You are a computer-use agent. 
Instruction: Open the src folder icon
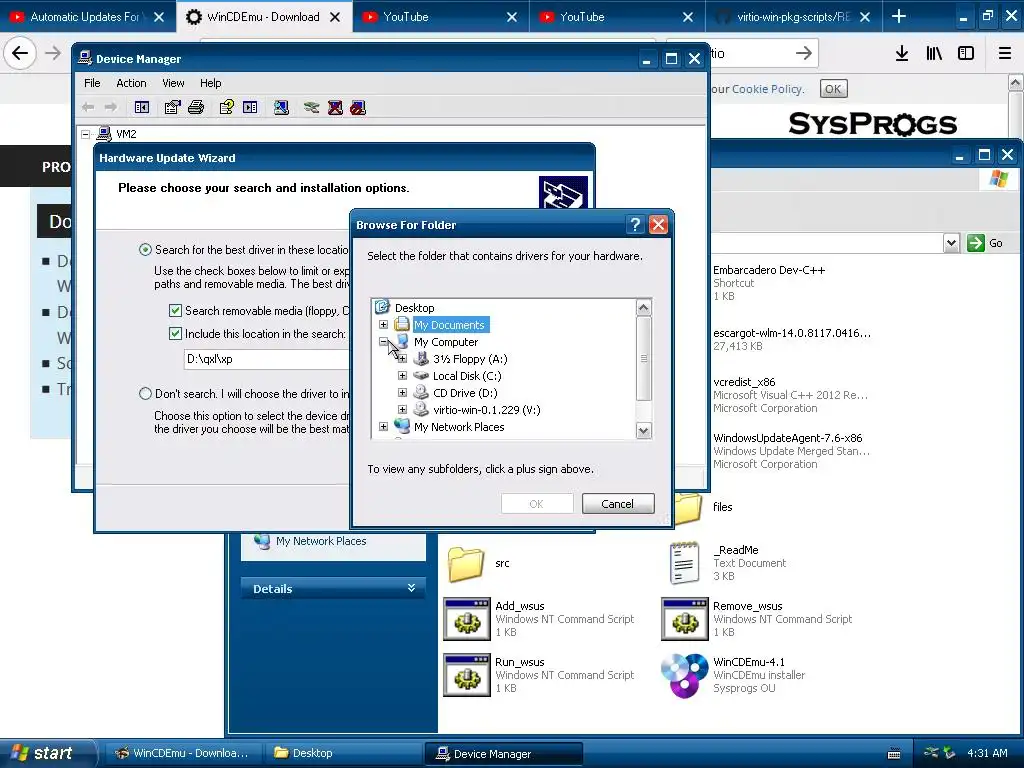[466, 564]
